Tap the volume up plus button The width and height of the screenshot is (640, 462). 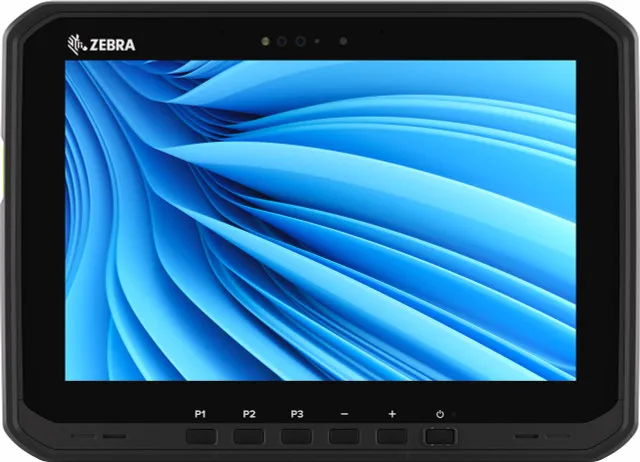[x=392, y=436]
